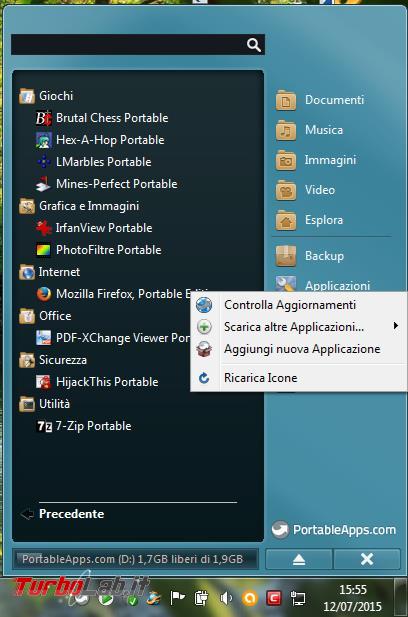Screen dimensions: 408x617
Task: Expand the Scarica altre Applicazioni submenu arrow
Action: point(396,326)
